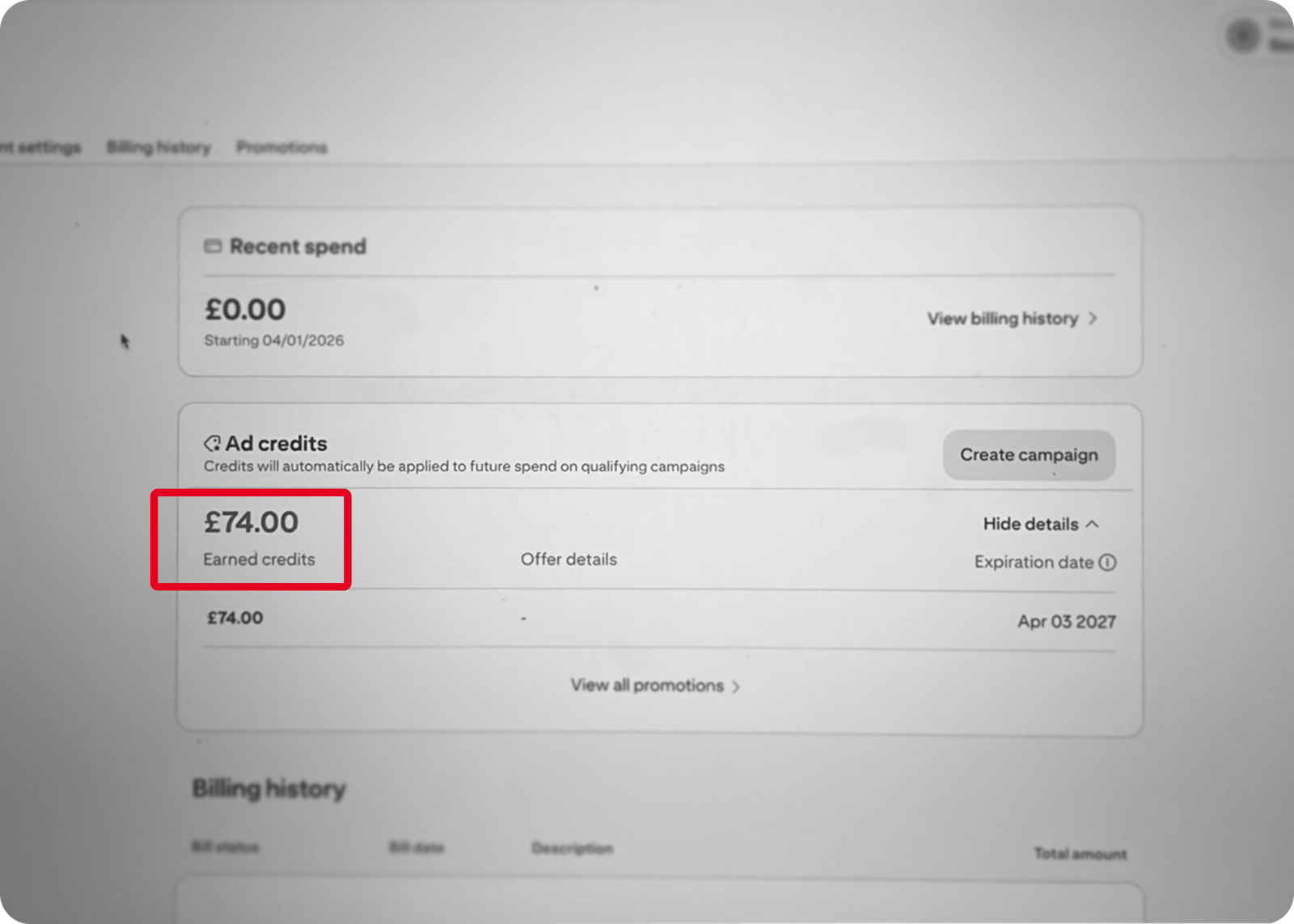Viewport: 1294px width, 924px height.
Task: Click the Total amount column header
Action: click(1080, 854)
